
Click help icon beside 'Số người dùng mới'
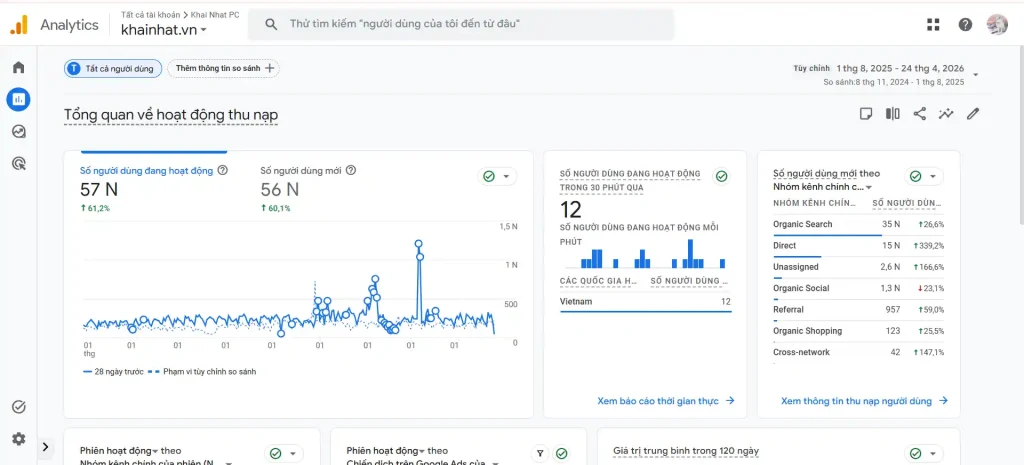pos(351,170)
